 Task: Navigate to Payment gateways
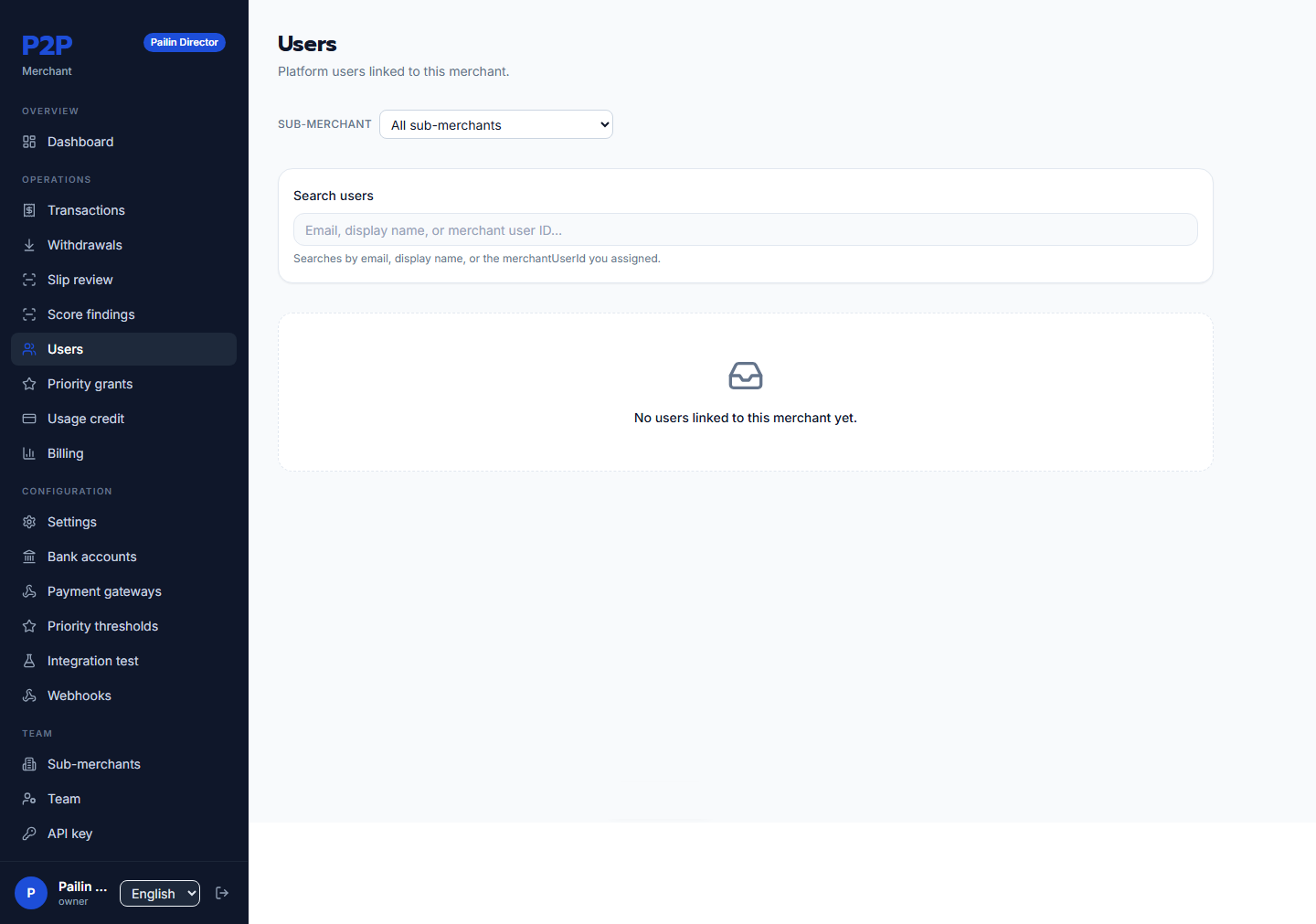123,591
